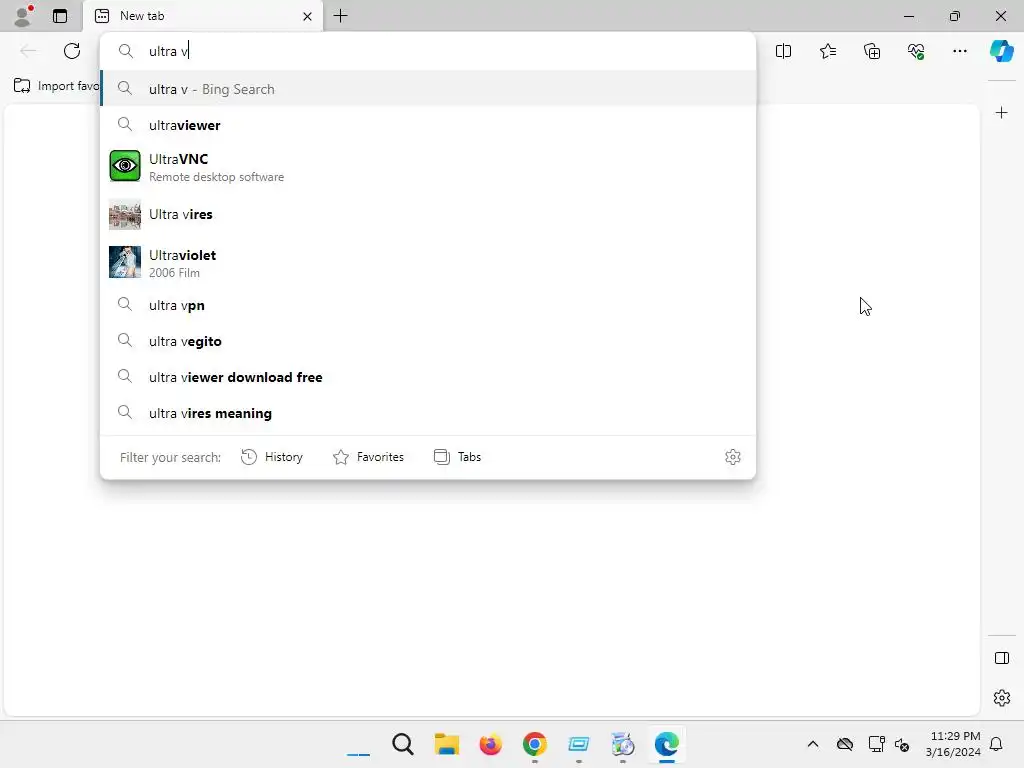Pick 'ultra vires meaning' suggestion
The height and width of the screenshot is (768, 1024).
[428, 413]
